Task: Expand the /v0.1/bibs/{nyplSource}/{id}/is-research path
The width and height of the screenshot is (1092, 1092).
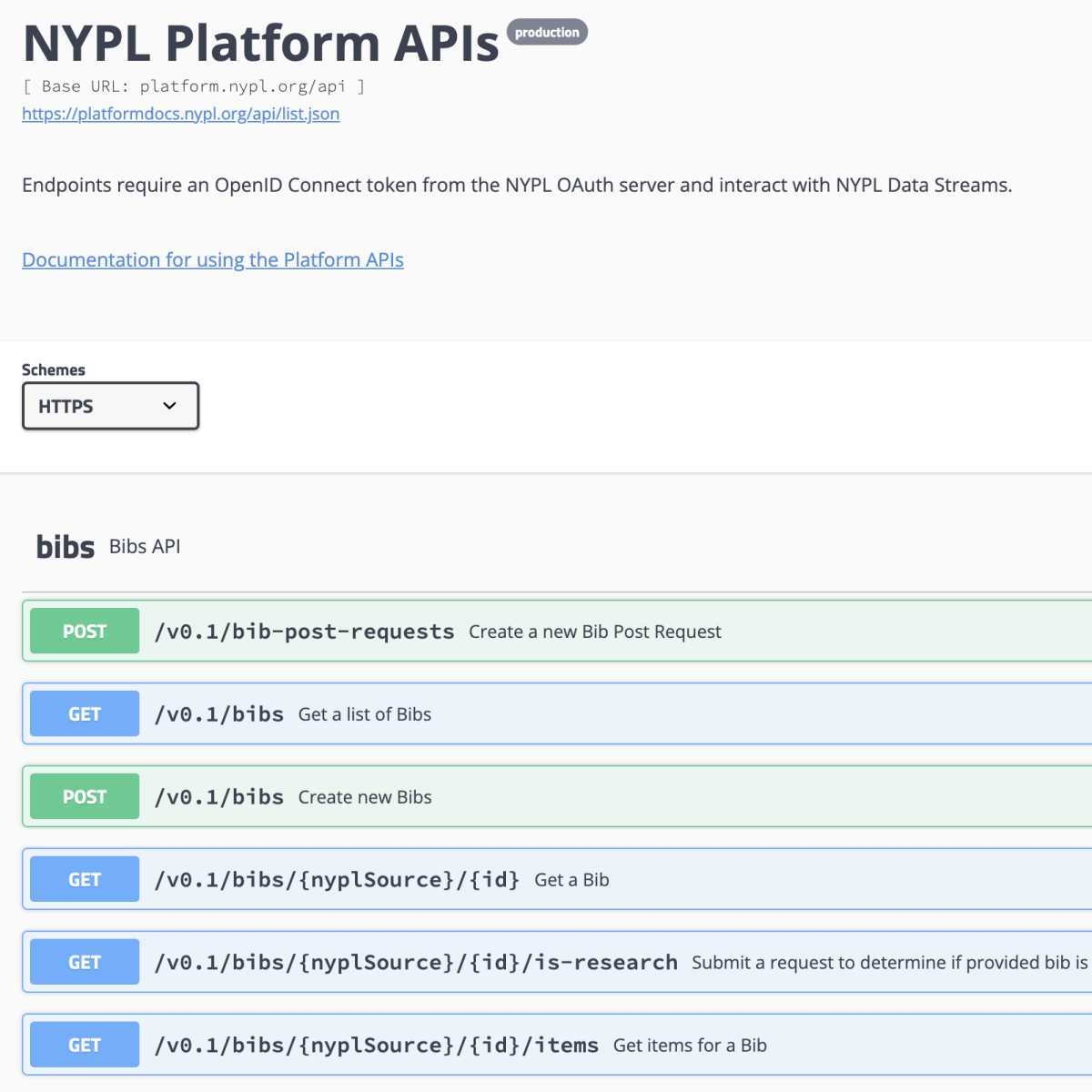Action: coord(416,963)
